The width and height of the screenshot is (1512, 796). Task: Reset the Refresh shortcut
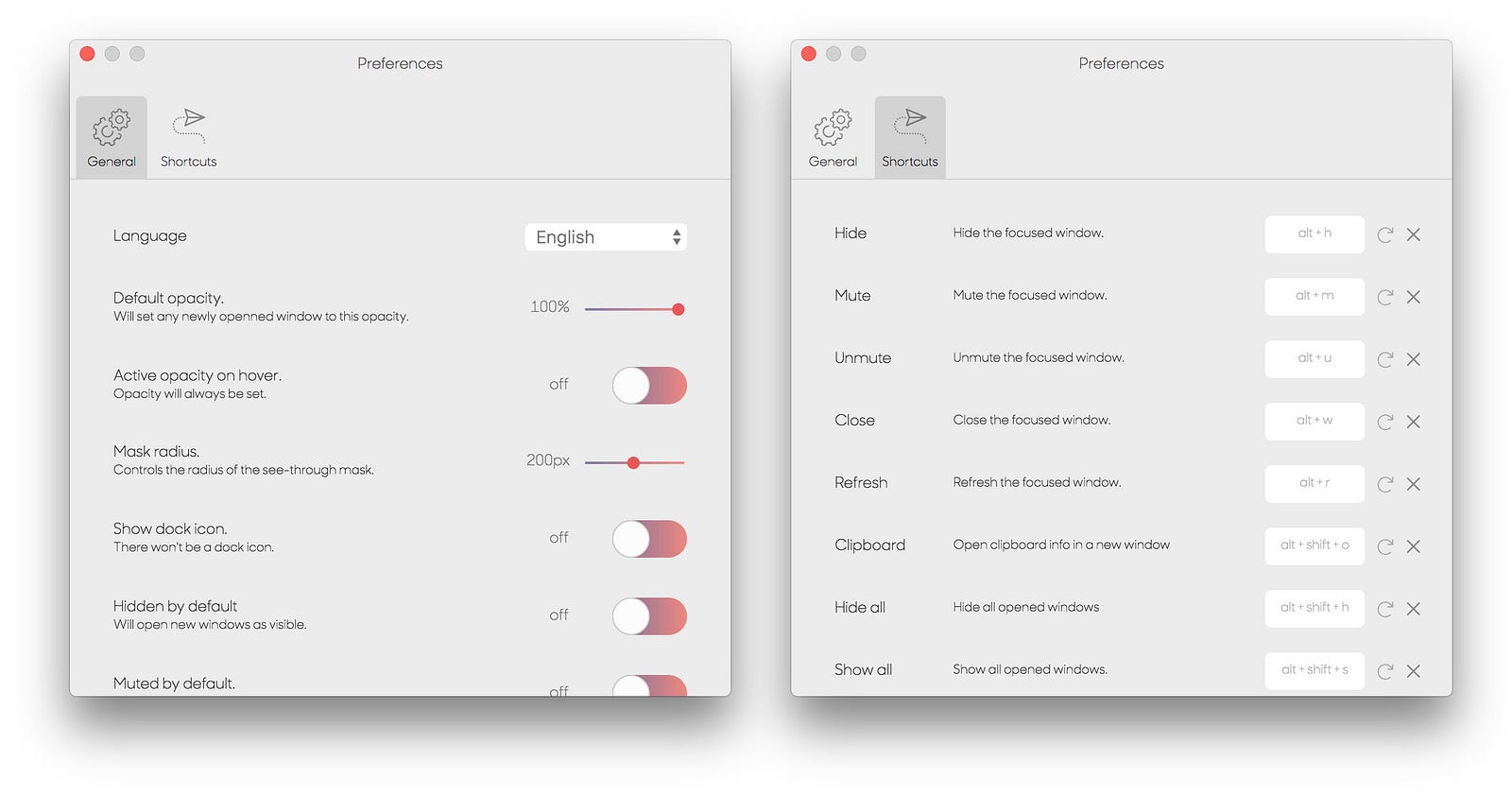coord(1385,484)
